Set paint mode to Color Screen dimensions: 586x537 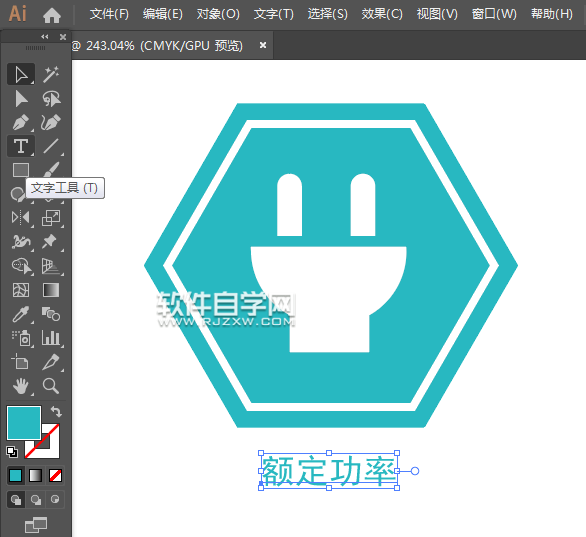coord(15,475)
